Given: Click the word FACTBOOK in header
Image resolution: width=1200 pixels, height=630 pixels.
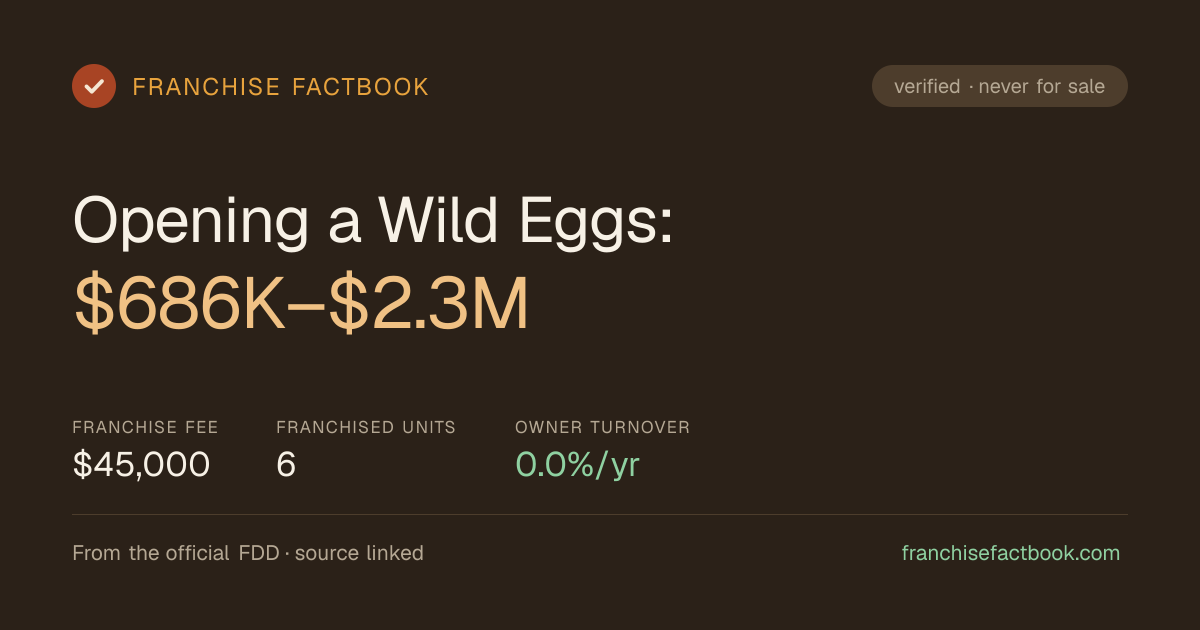Looking at the screenshot, I should coord(360,87).
